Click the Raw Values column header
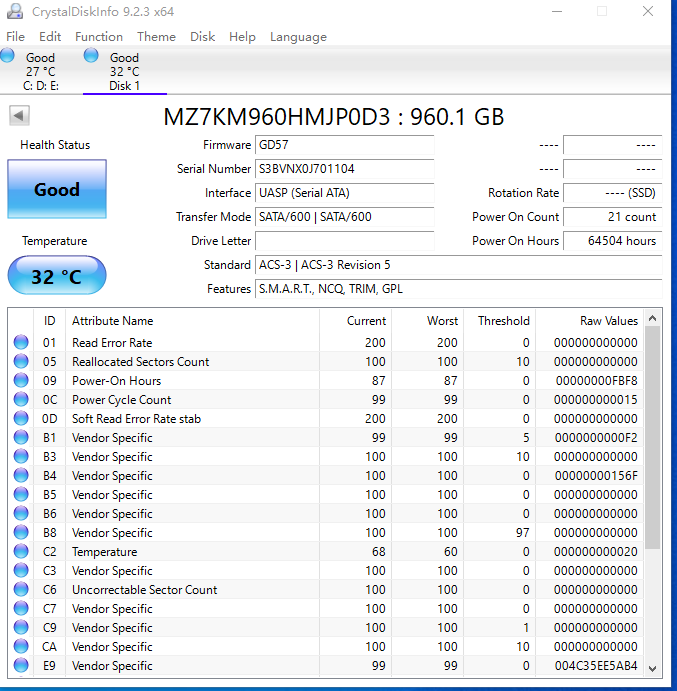This screenshot has width=677, height=691. (x=589, y=321)
